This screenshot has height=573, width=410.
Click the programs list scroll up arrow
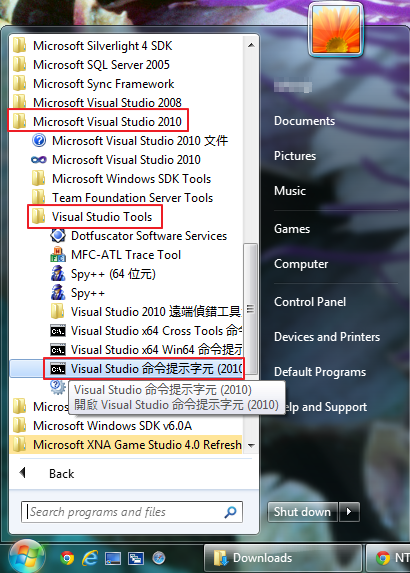pyautogui.click(x=251, y=45)
